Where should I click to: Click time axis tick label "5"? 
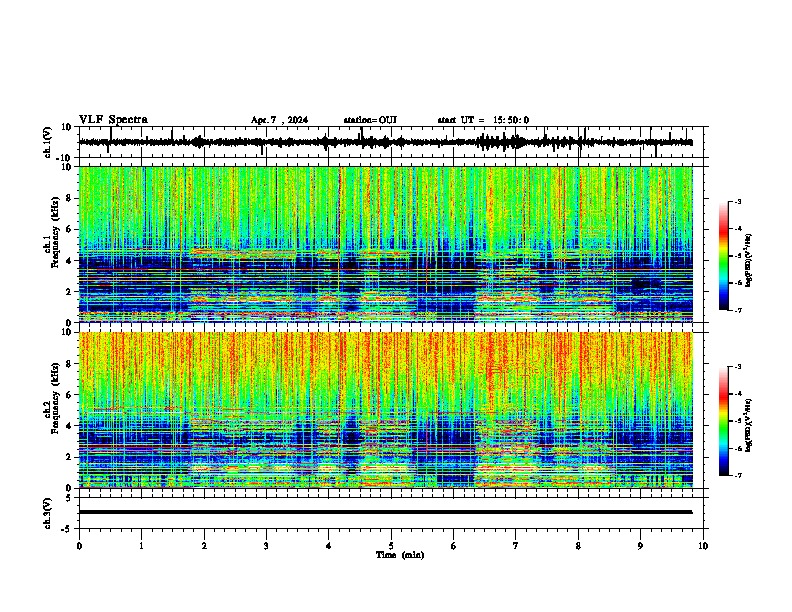coord(391,546)
